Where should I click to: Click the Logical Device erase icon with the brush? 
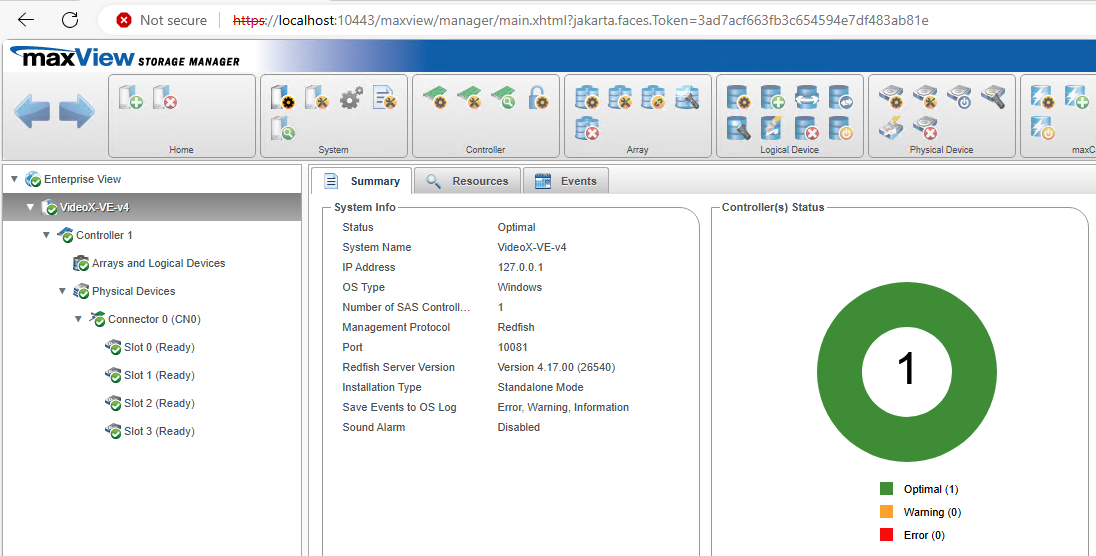pos(772,128)
